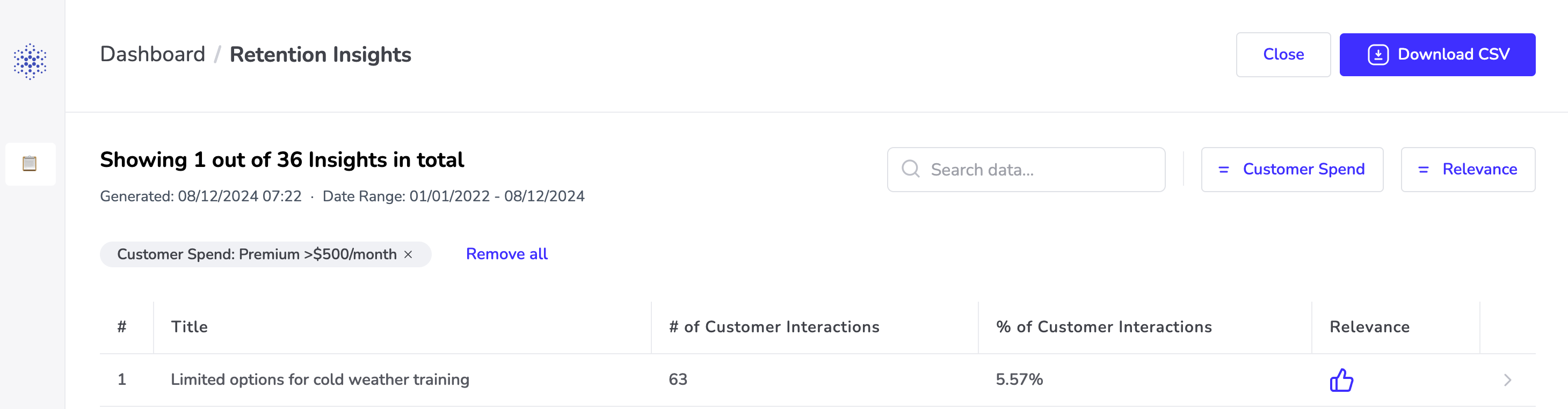
Task: Click the download icon inside Download CSV
Action: click(x=1378, y=54)
